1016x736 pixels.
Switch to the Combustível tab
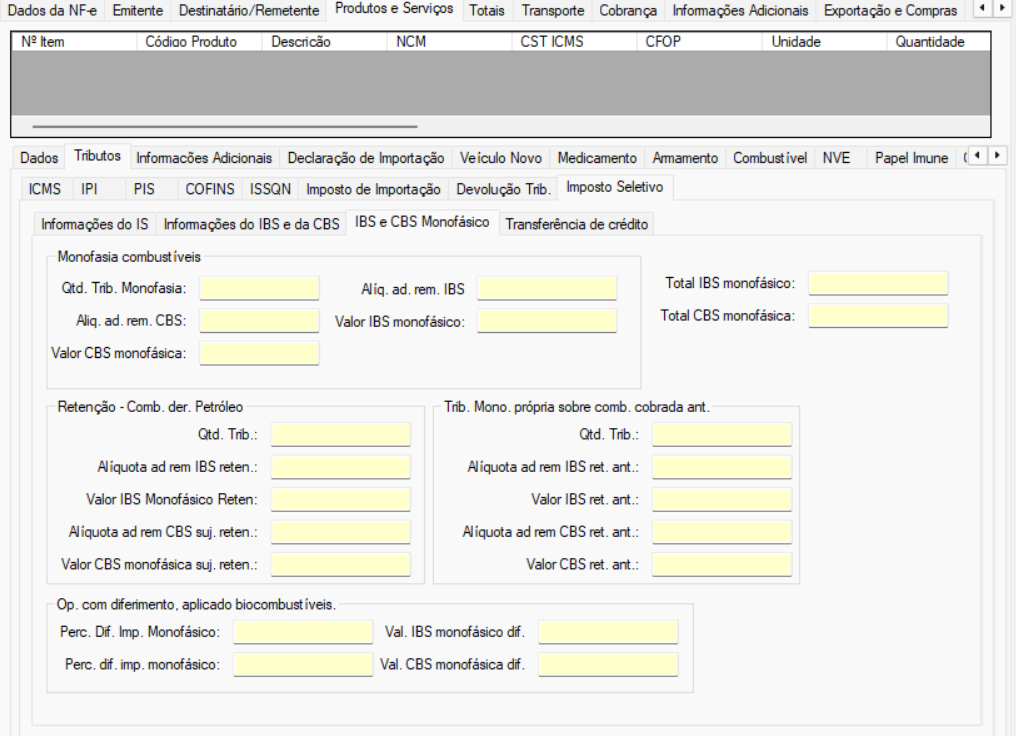pyautogui.click(x=770, y=158)
